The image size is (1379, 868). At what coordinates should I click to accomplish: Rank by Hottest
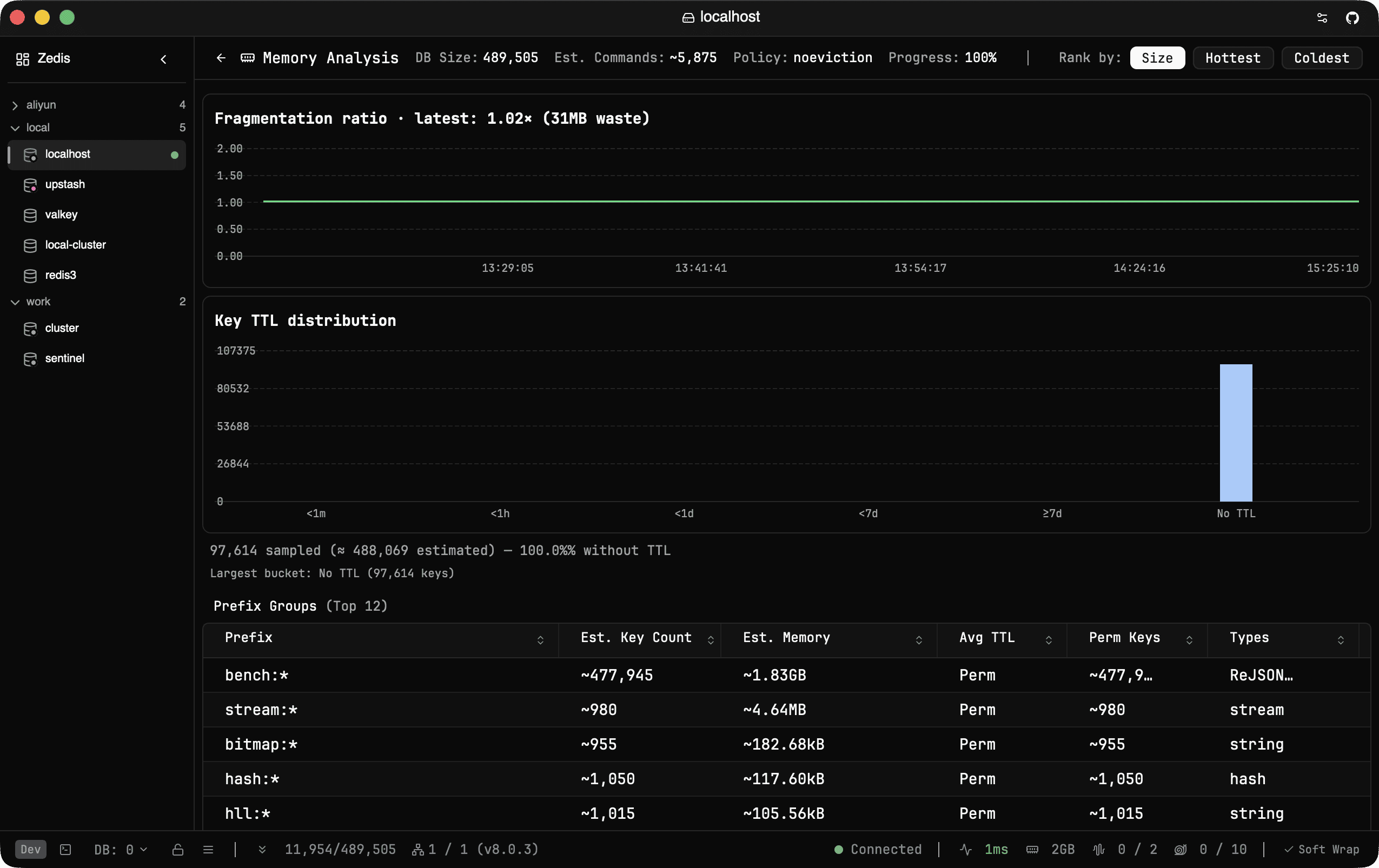(1233, 58)
